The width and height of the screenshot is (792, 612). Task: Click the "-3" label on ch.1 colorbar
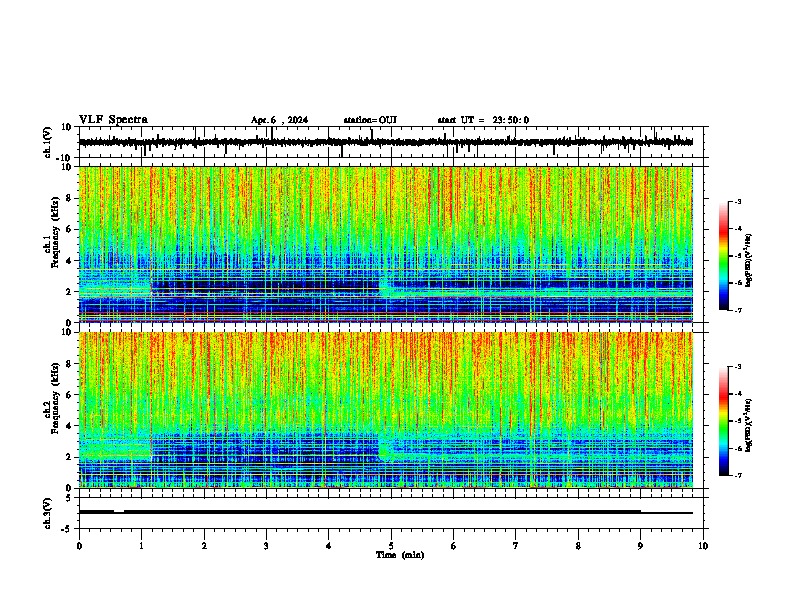[x=737, y=201]
